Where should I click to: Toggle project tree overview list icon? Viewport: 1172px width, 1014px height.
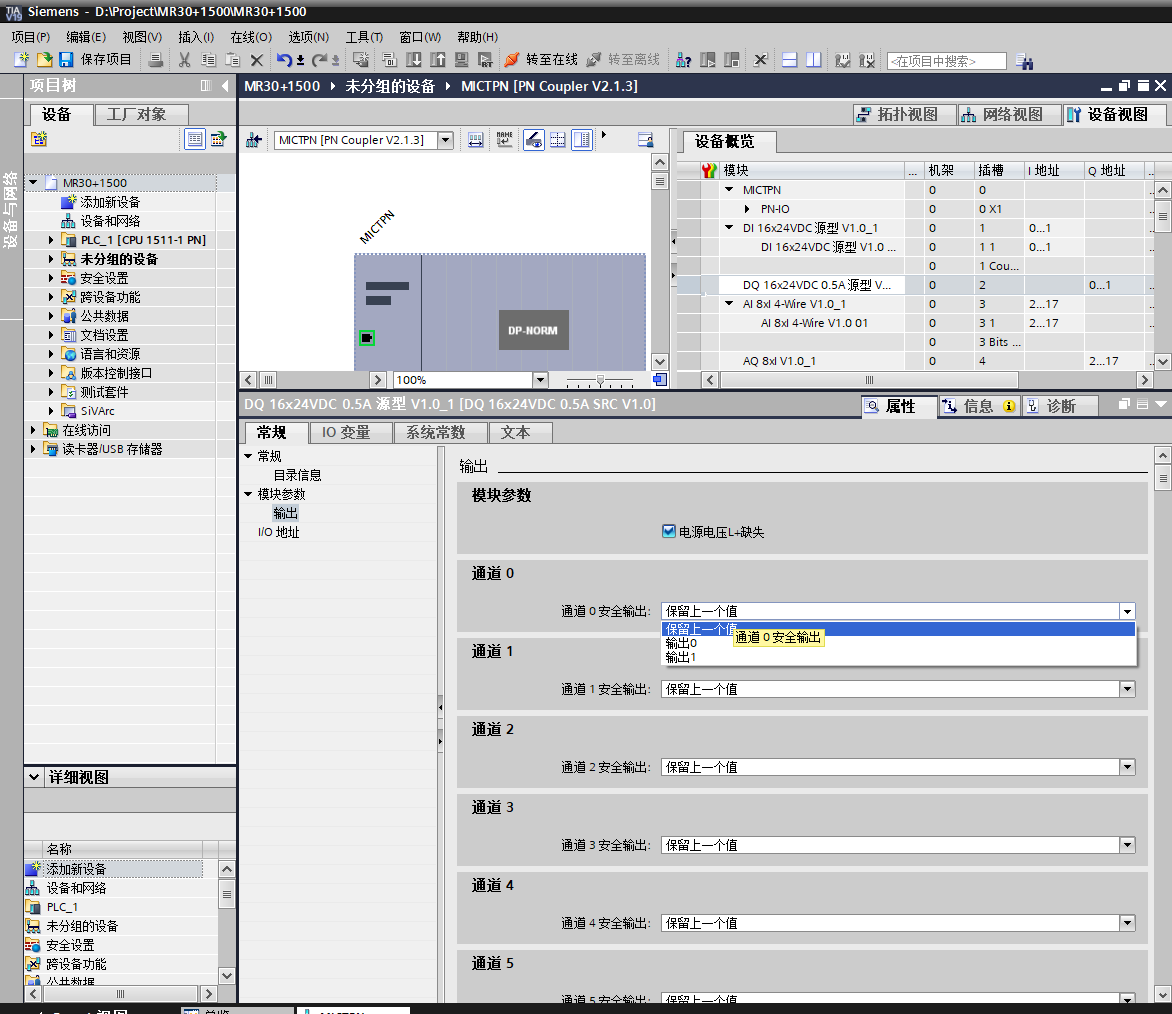(194, 138)
